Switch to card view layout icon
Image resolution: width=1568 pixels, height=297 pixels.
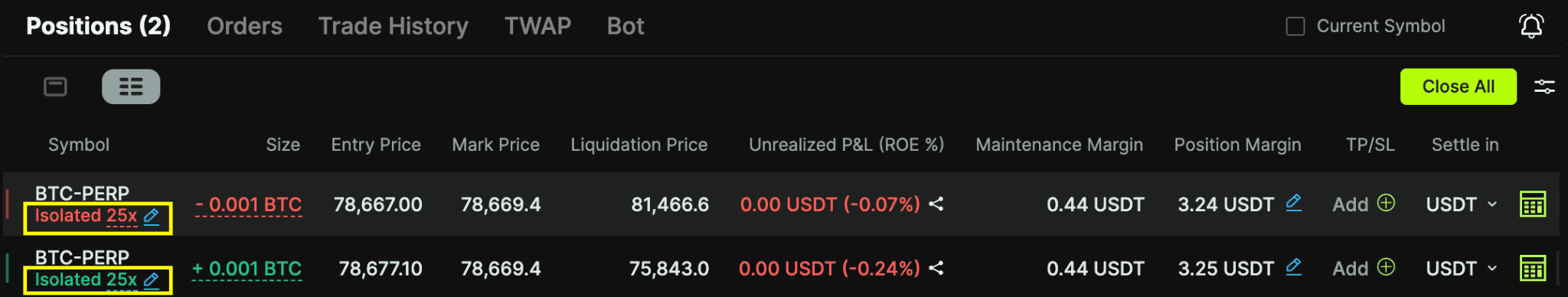(x=55, y=86)
